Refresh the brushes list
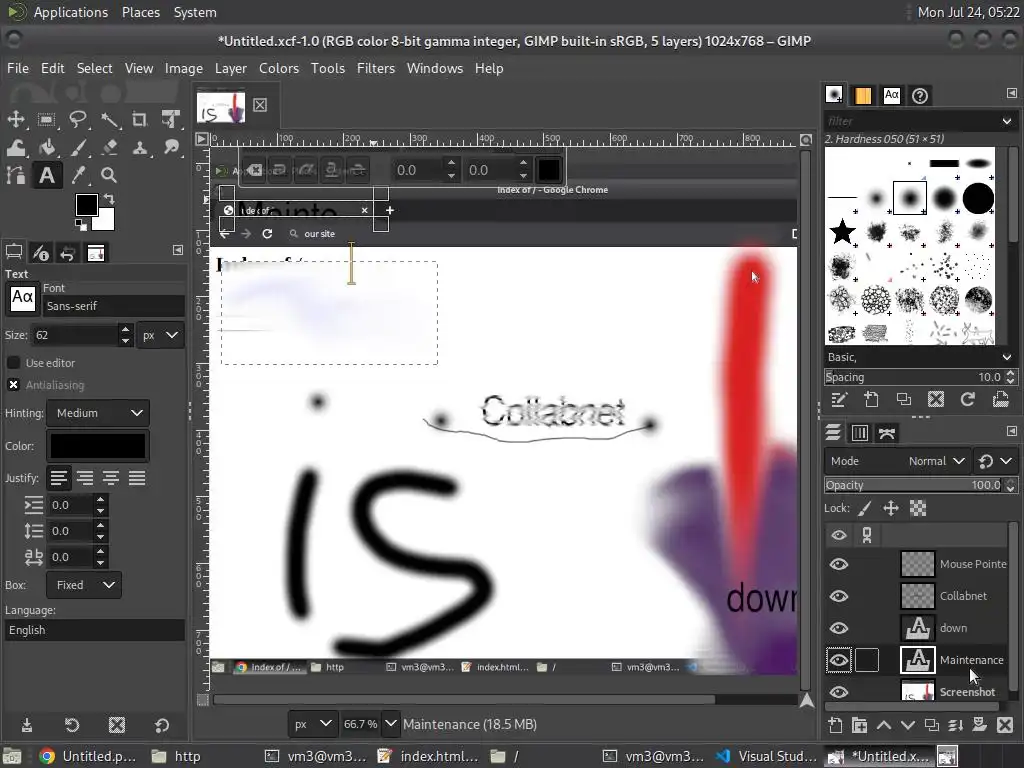Screen dimensions: 1024x768 [968, 399]
